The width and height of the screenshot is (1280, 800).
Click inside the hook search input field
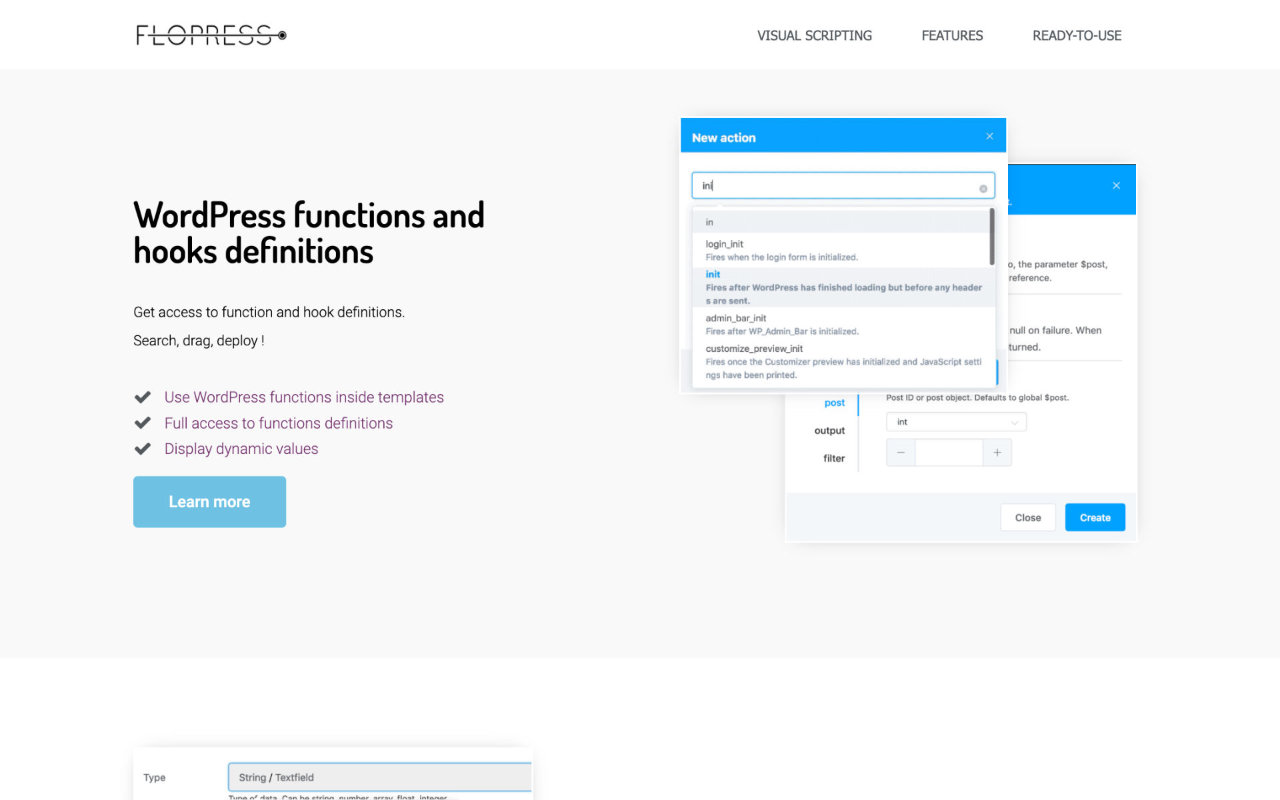tap(842, 185)
